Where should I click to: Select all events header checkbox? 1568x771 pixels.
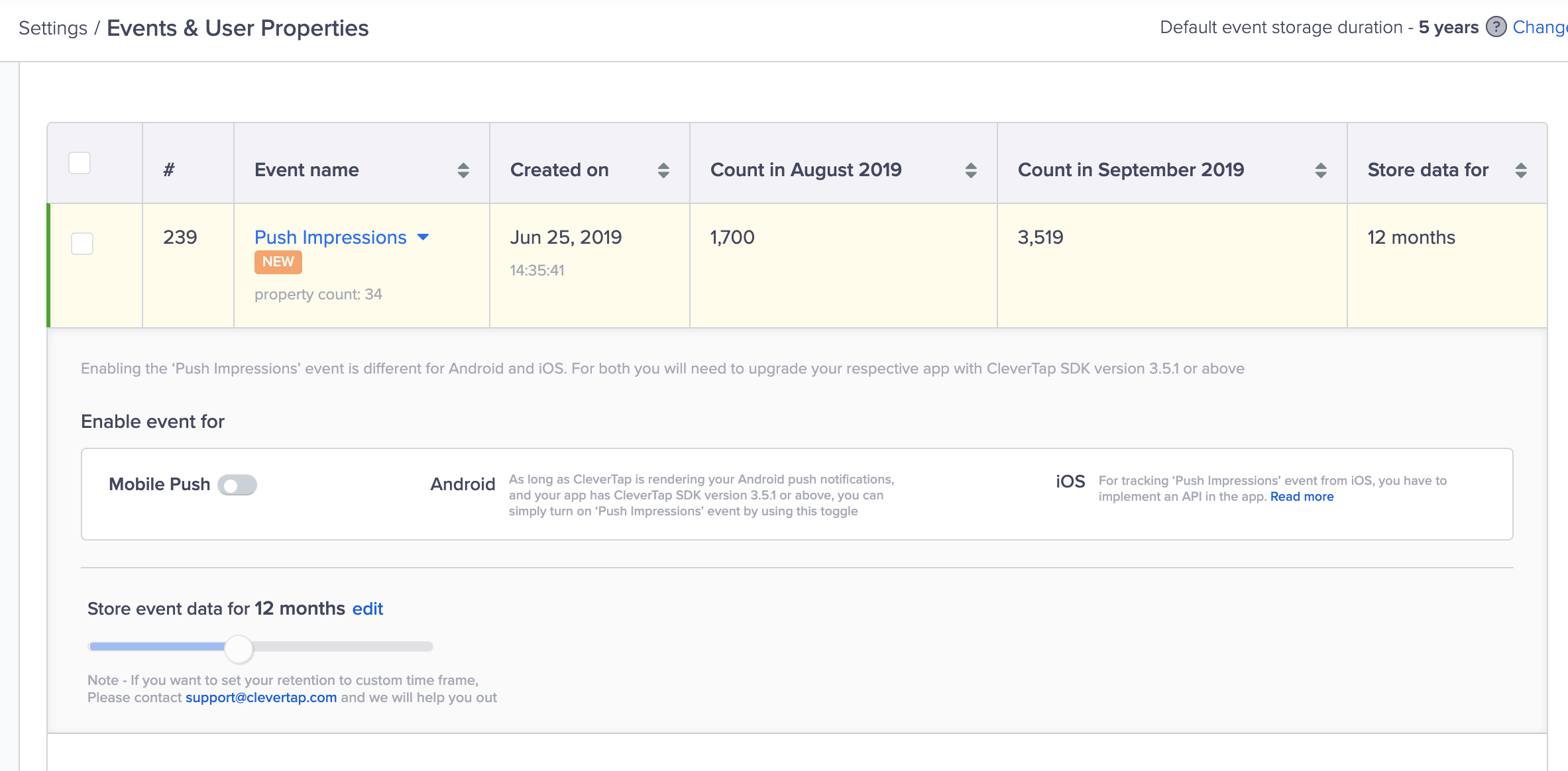point(80,163)
